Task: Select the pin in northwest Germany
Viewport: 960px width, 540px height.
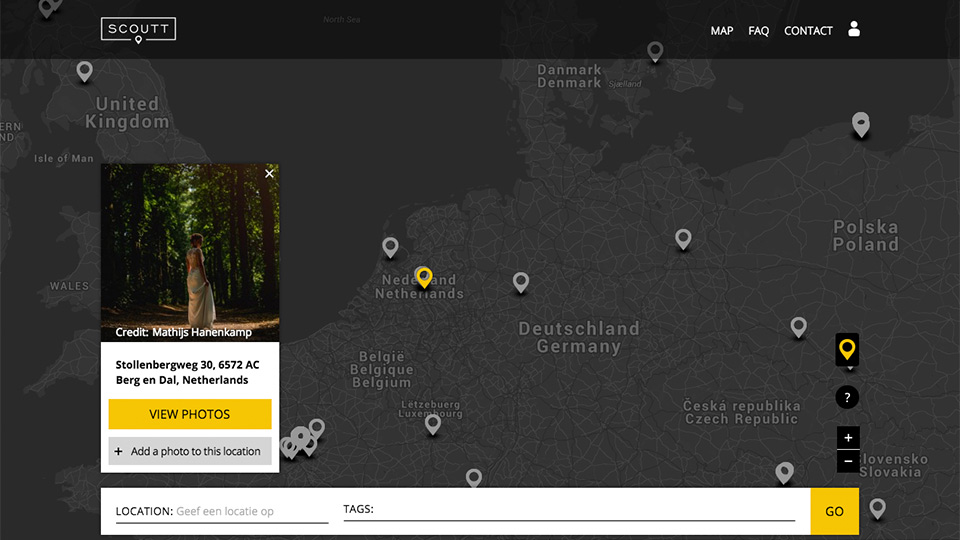Action: point(520,282)
